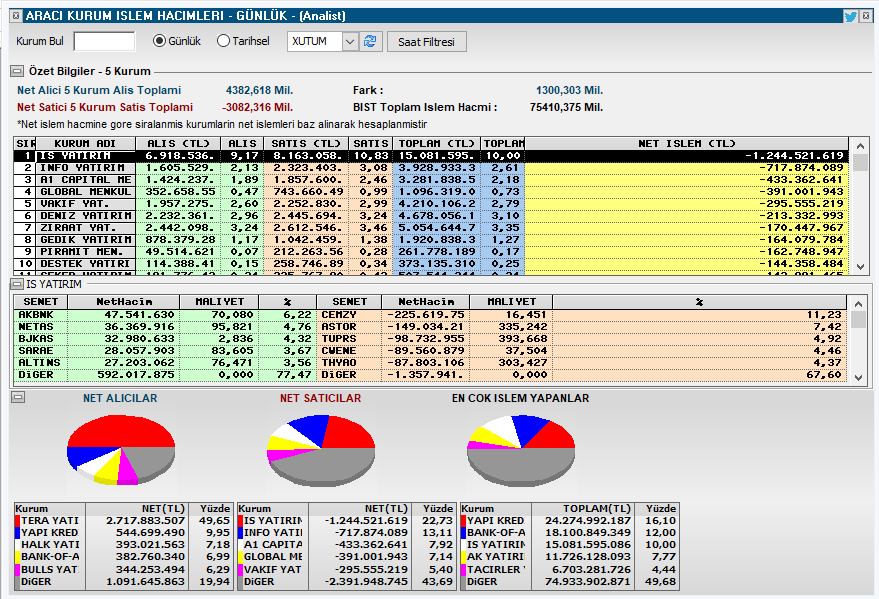Screen dimensions: 879x599
Task: Select the VAKIF YAT. row
Action: point(431,204)
